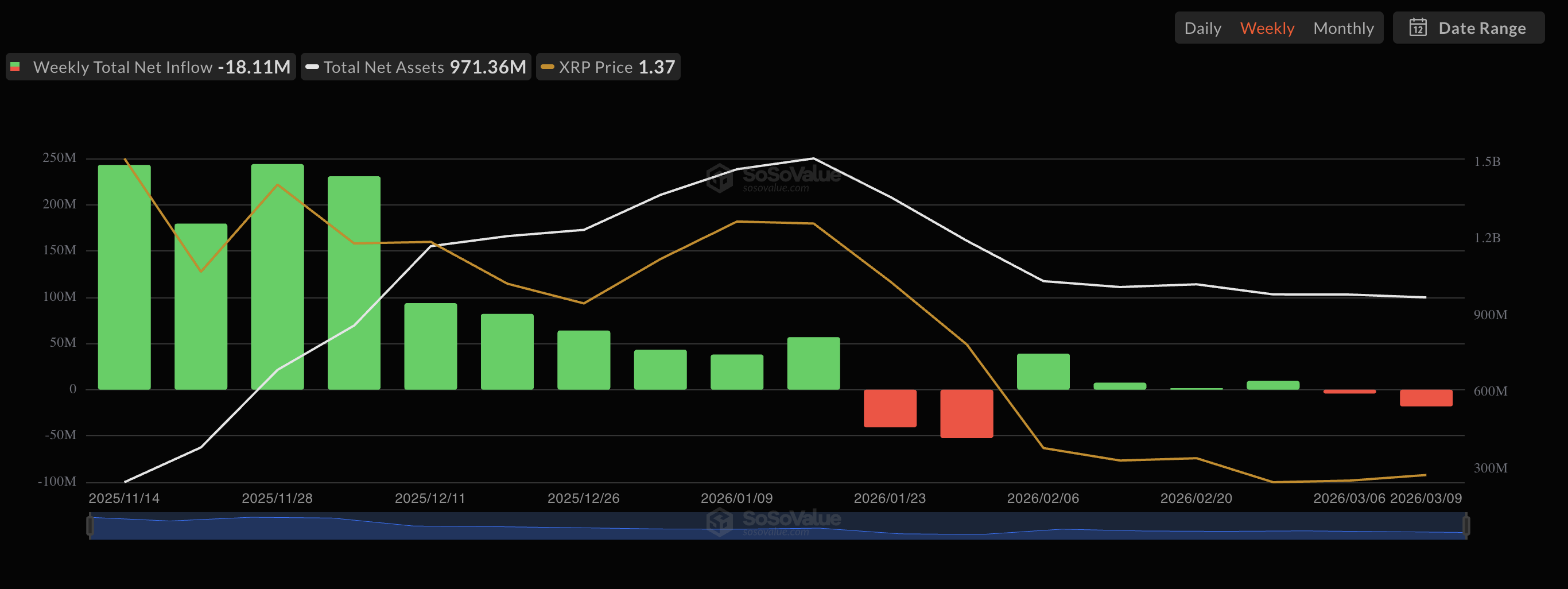The height and width of the screenshot is (589, 1568).
Task: Switch to the Monthly view
Action: click(x=1343, y=28)
